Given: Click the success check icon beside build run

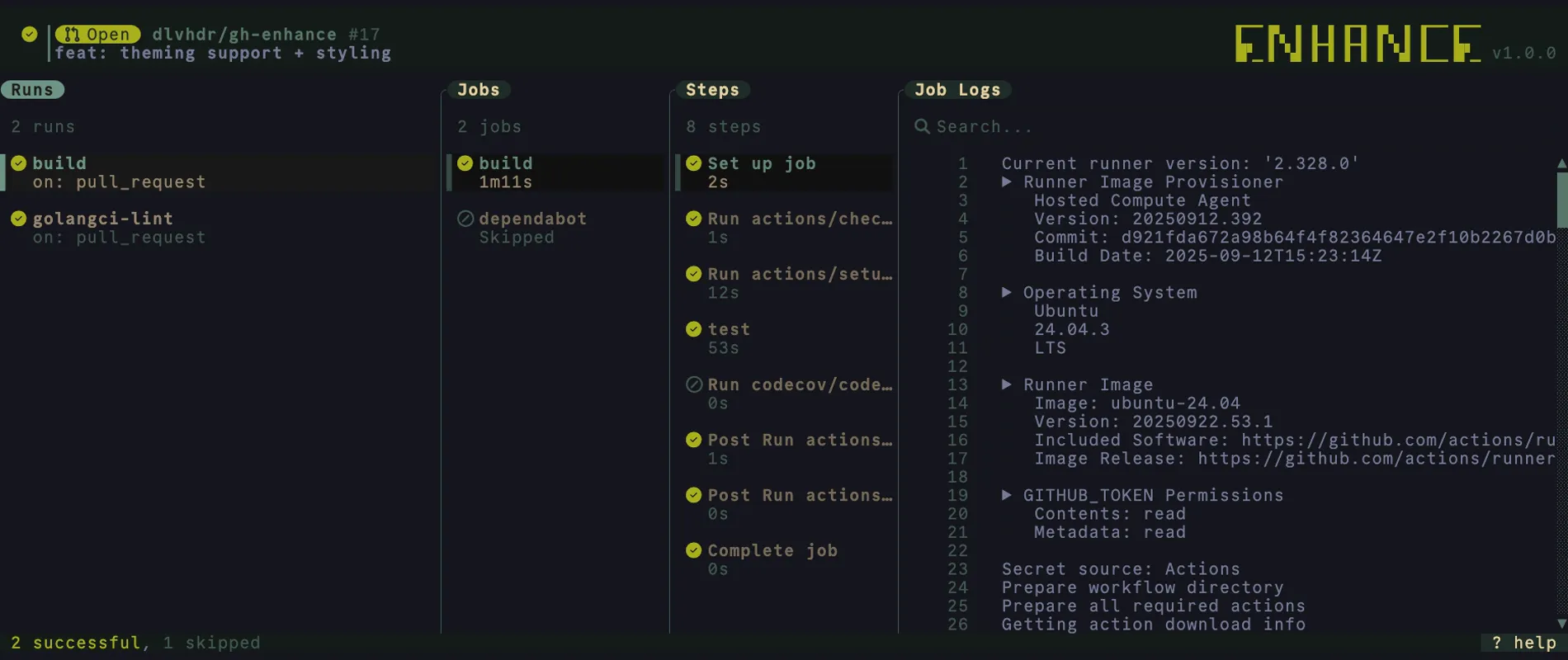Looking at the screenshot, I should 19,163.
